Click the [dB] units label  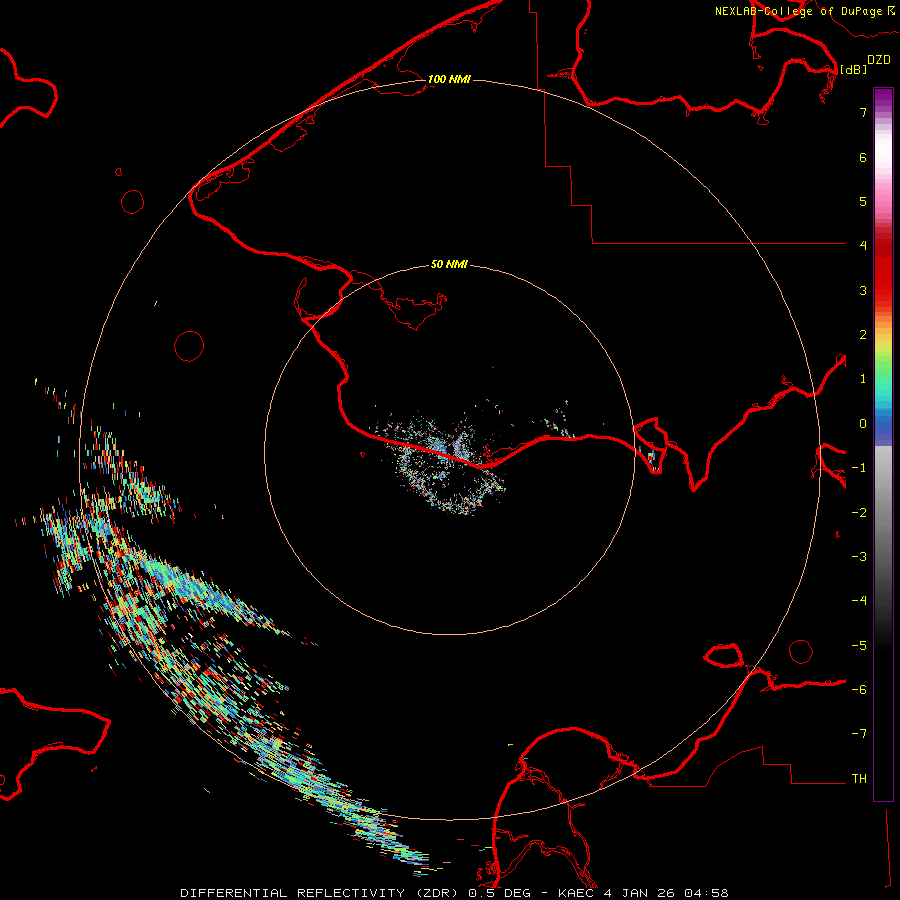tap(853, 69)
